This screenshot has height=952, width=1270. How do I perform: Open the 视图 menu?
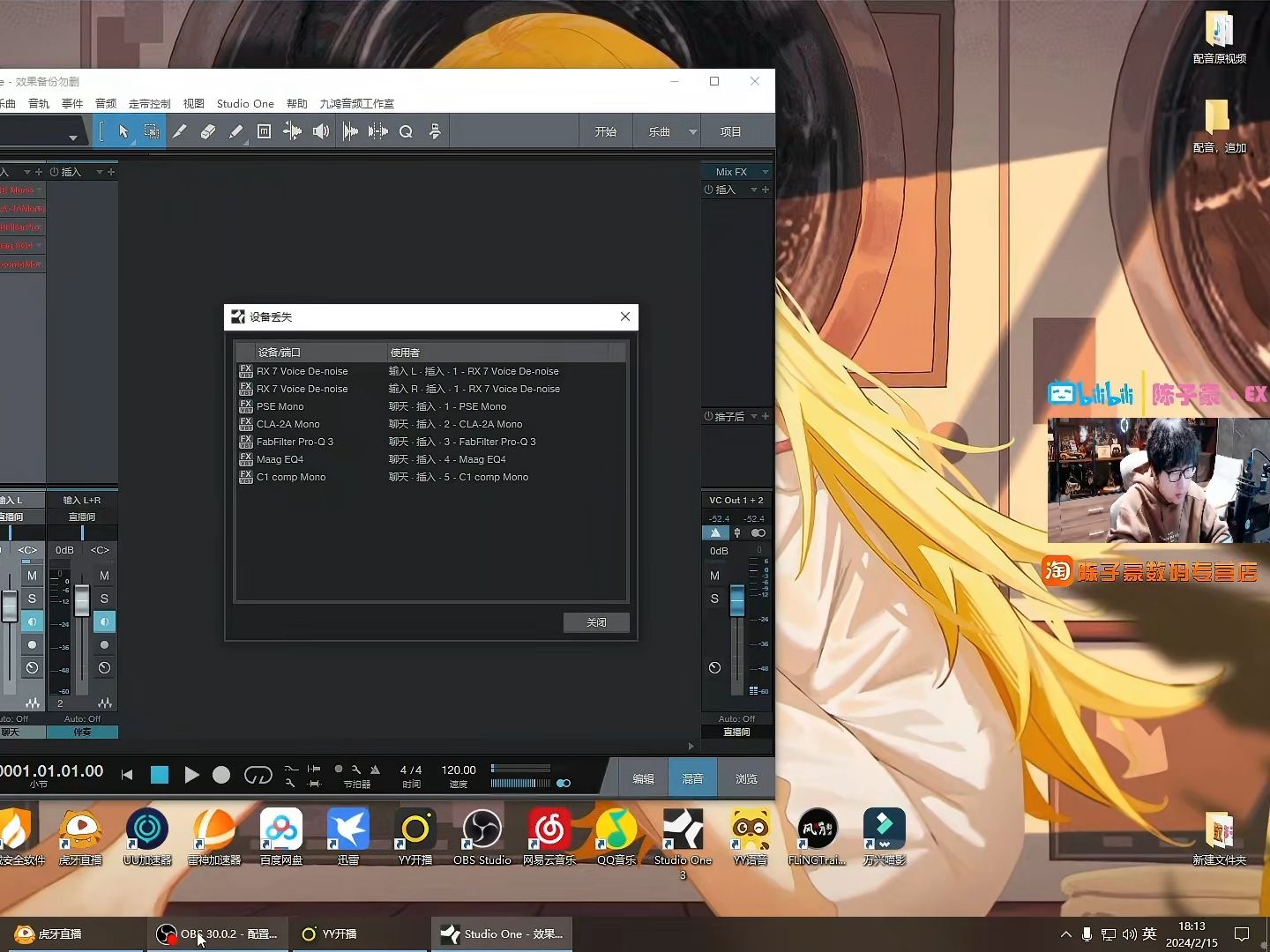pos(194,103)
